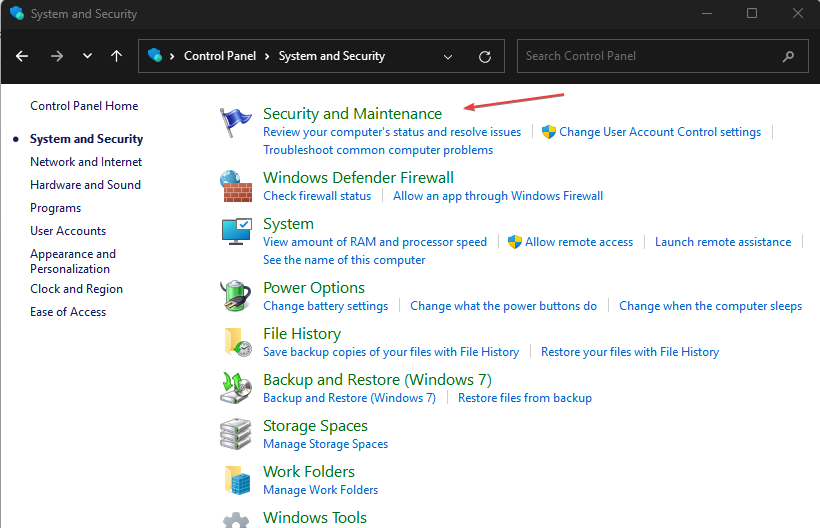
Task: Open Programs category in the sidebar
Action: point(55,208)
